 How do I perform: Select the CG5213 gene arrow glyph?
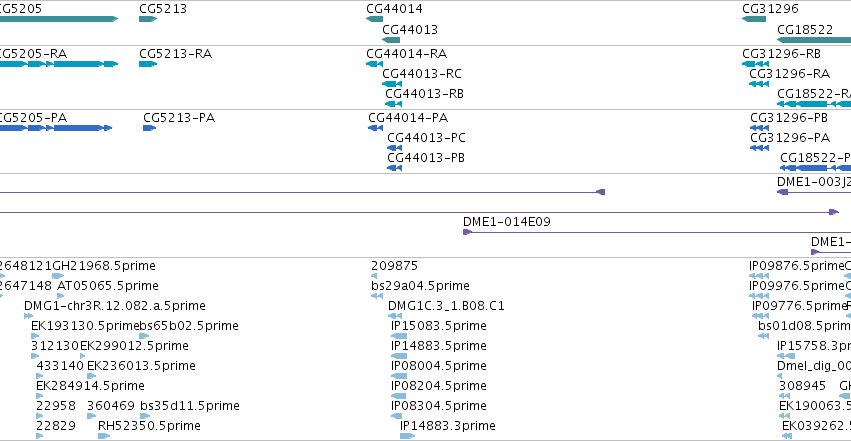tap(148, 19)
